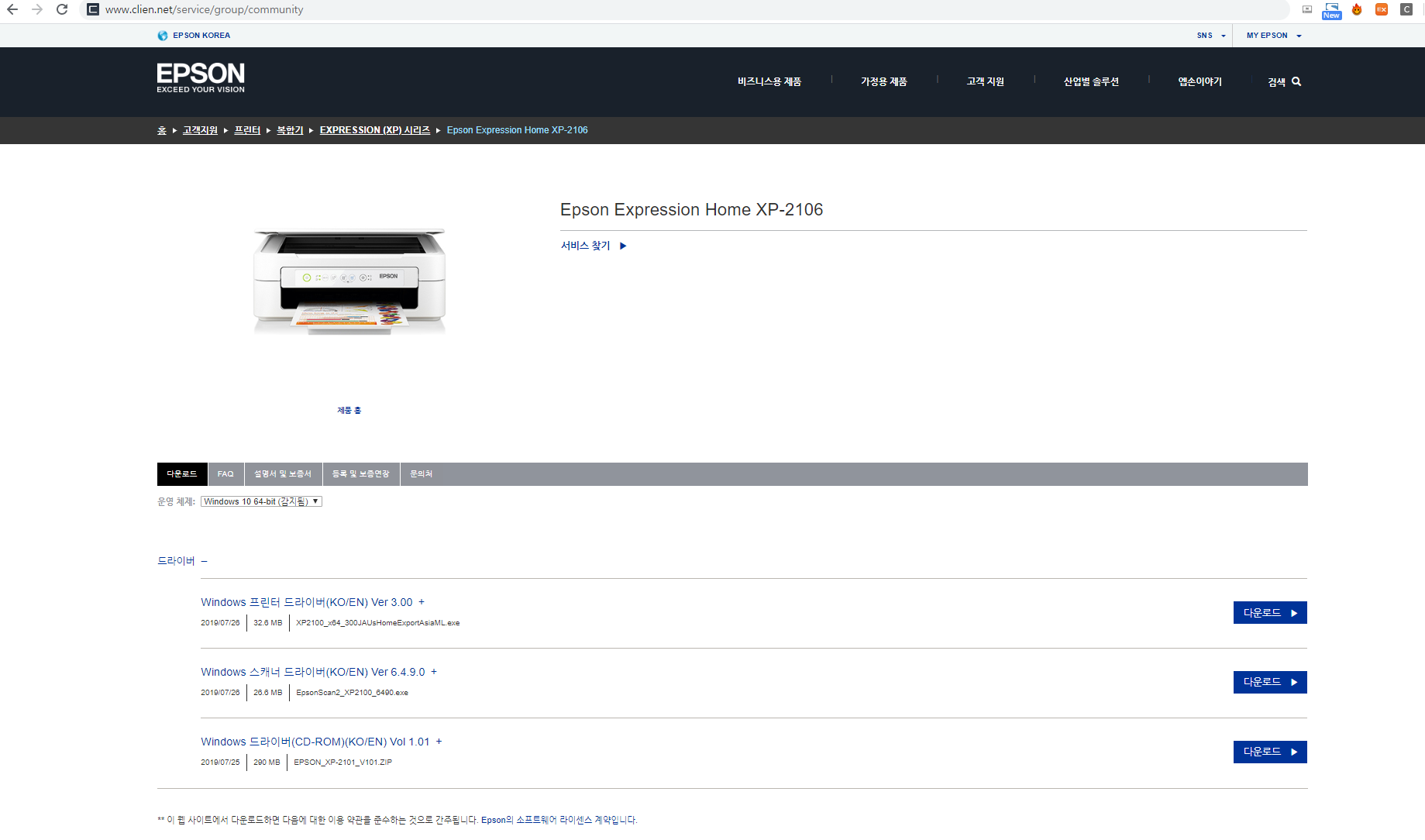Click file name EPSON_XP-2101_V101.ZIP
This screenshot has height=840, width=1425.
pyautogui.click(x=343, y=763)
